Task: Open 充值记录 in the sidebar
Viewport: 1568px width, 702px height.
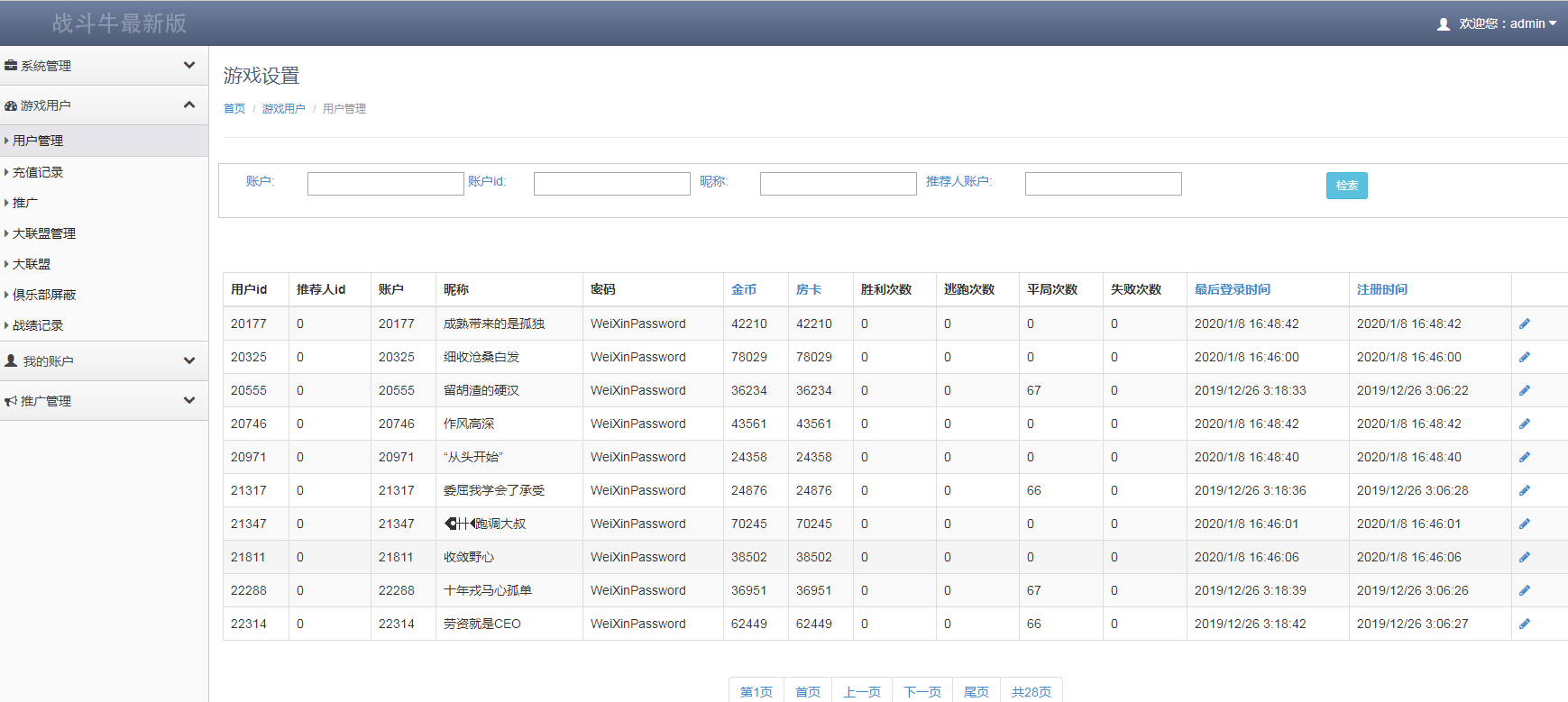Action: (38, 172)
